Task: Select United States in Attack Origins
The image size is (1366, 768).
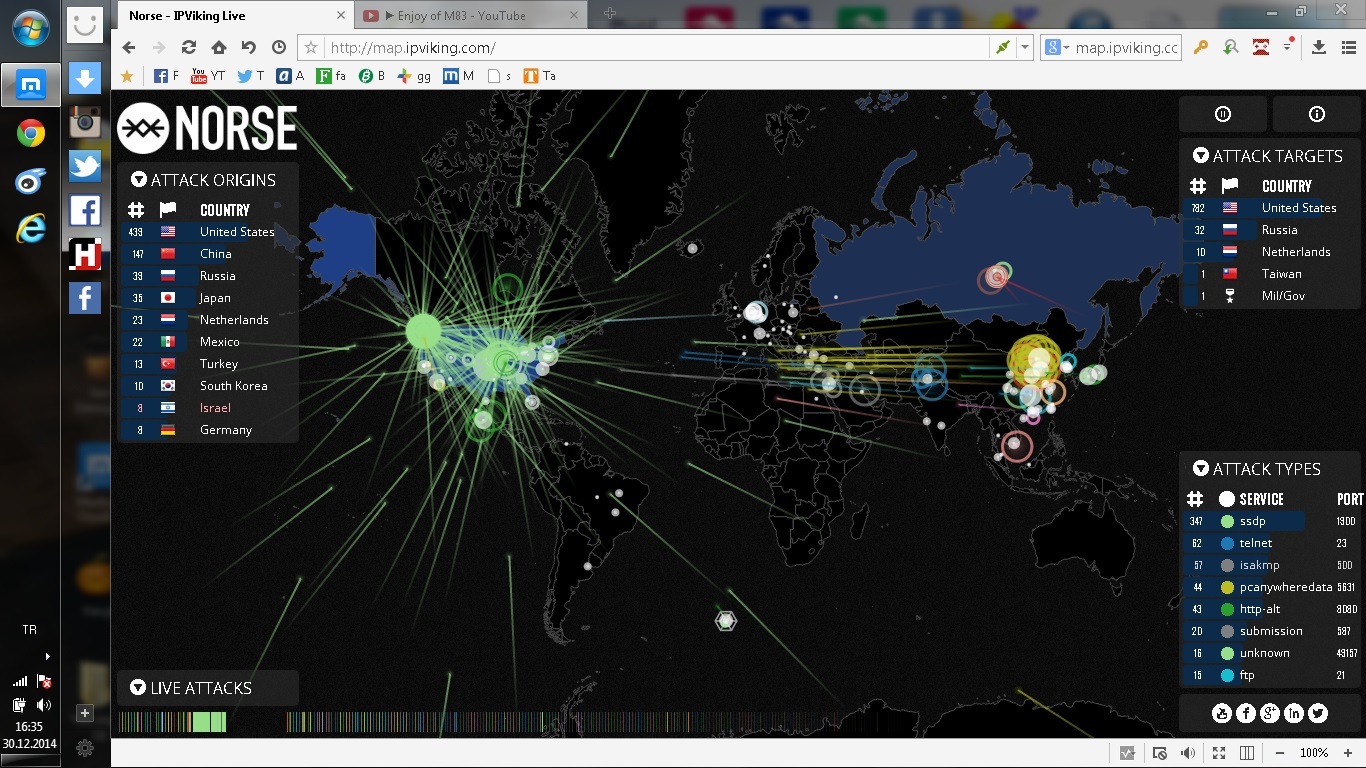Action: pyautogui.click(x=209, y=232)
